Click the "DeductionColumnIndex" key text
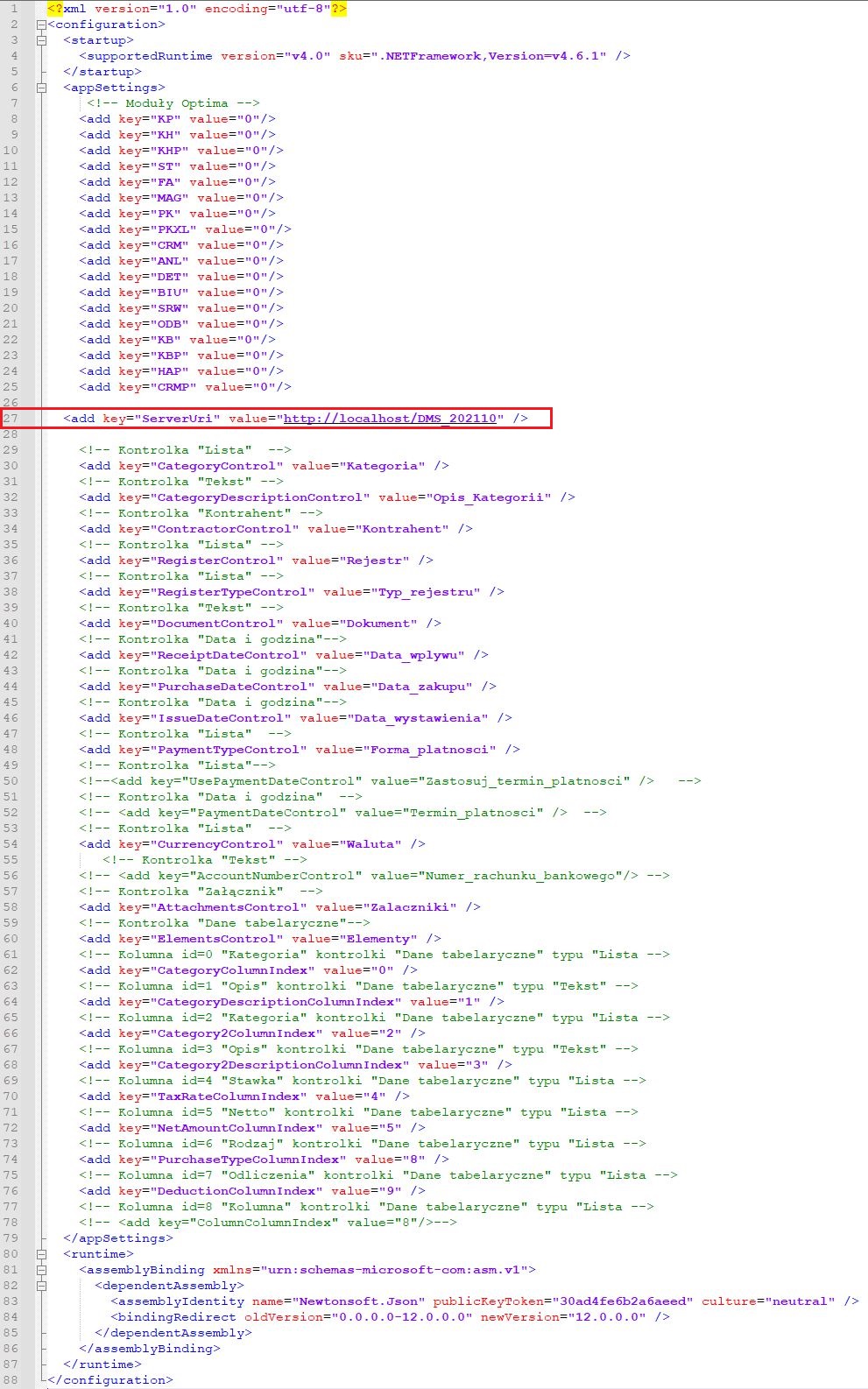Viewport: 868px width, 1389px height. tap(237, 1191)
